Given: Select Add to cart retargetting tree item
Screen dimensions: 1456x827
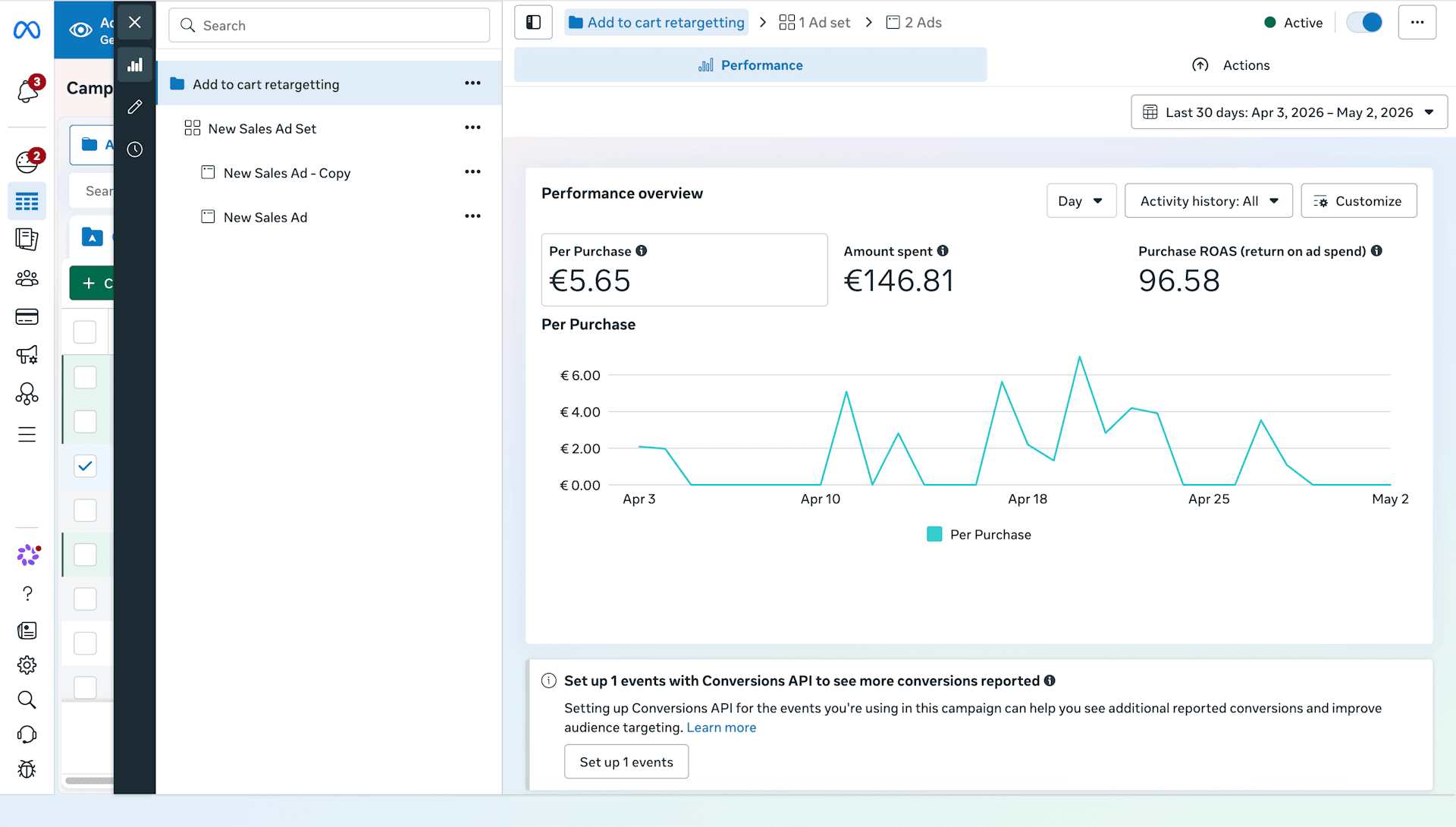Looking at the screenshot, I should pos(329,83).
